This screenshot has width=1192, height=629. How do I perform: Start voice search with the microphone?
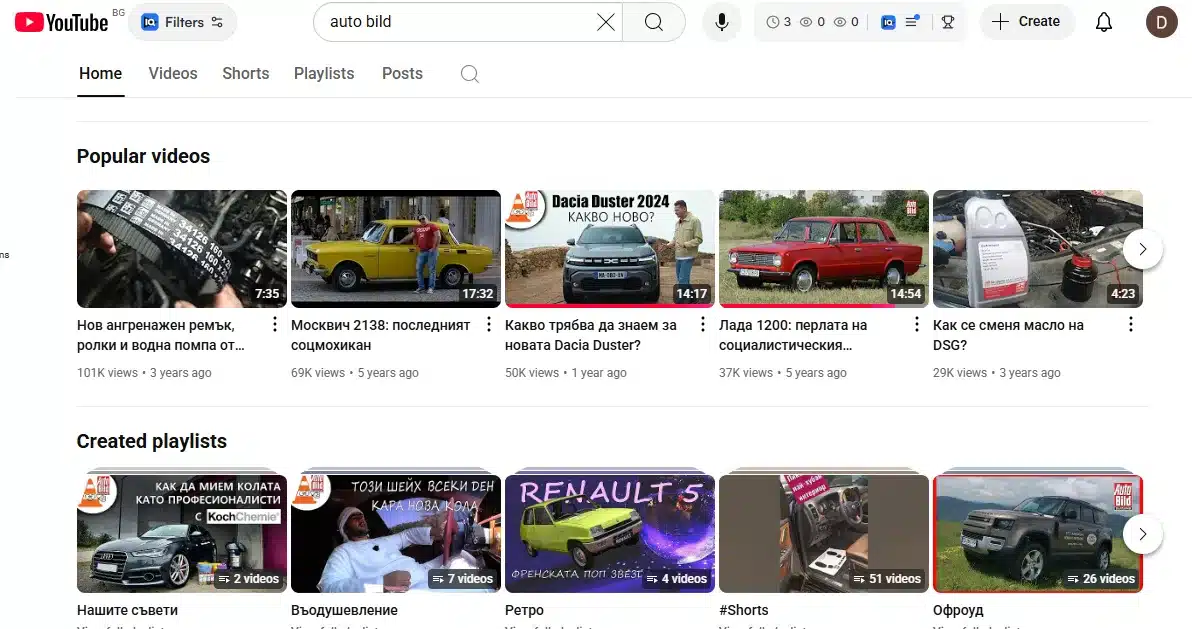[721, 22]
